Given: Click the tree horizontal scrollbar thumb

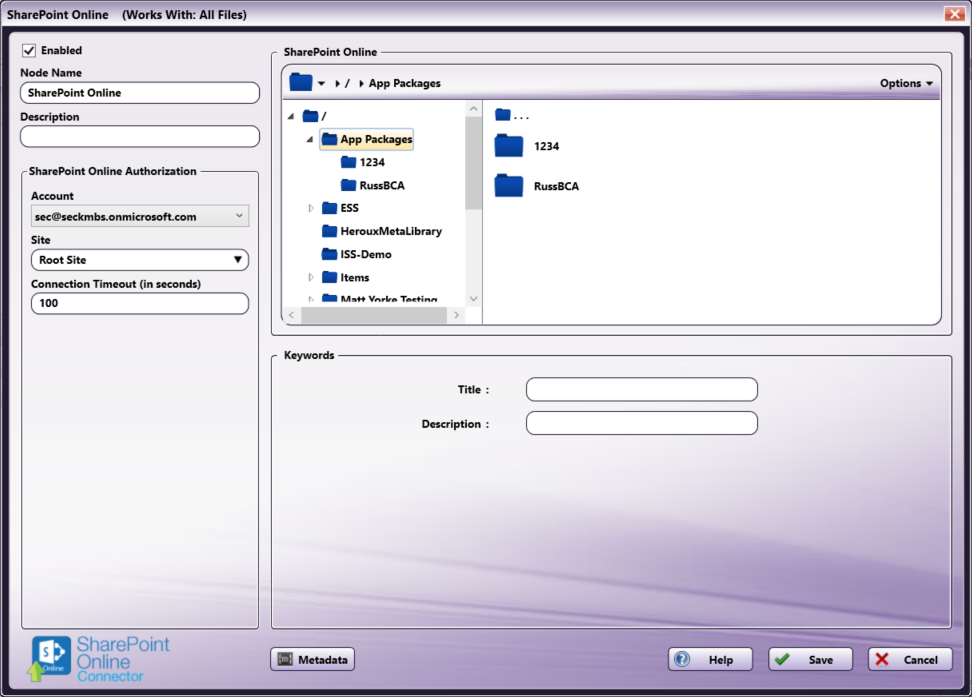Looking at the screenshot, I should [374, 315].
